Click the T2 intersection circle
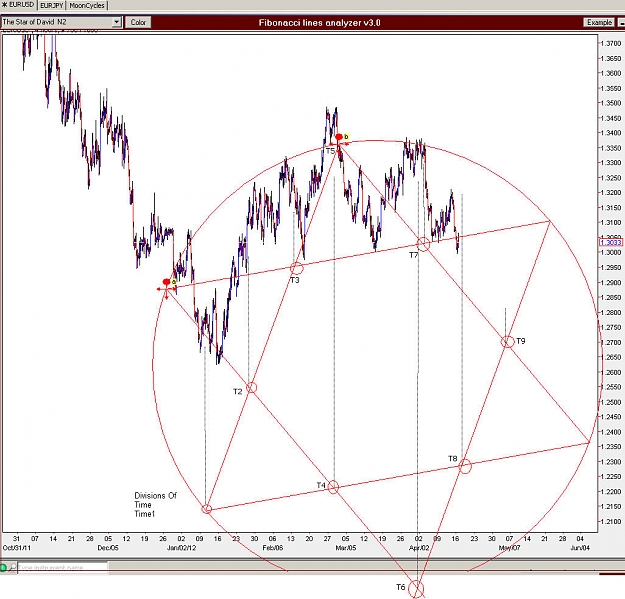 252,387
